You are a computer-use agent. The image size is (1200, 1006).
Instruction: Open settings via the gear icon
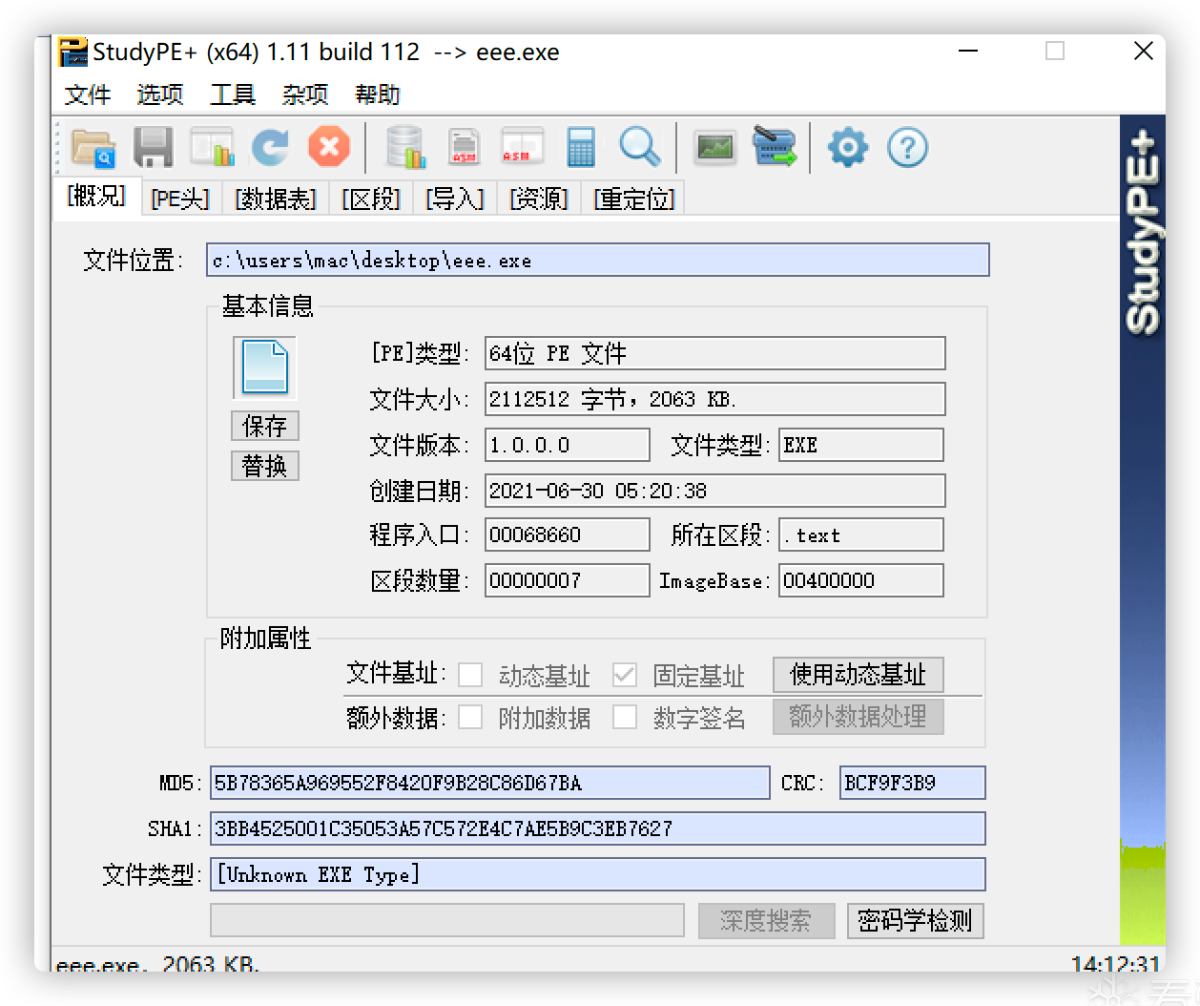click(x=848, y=148)
